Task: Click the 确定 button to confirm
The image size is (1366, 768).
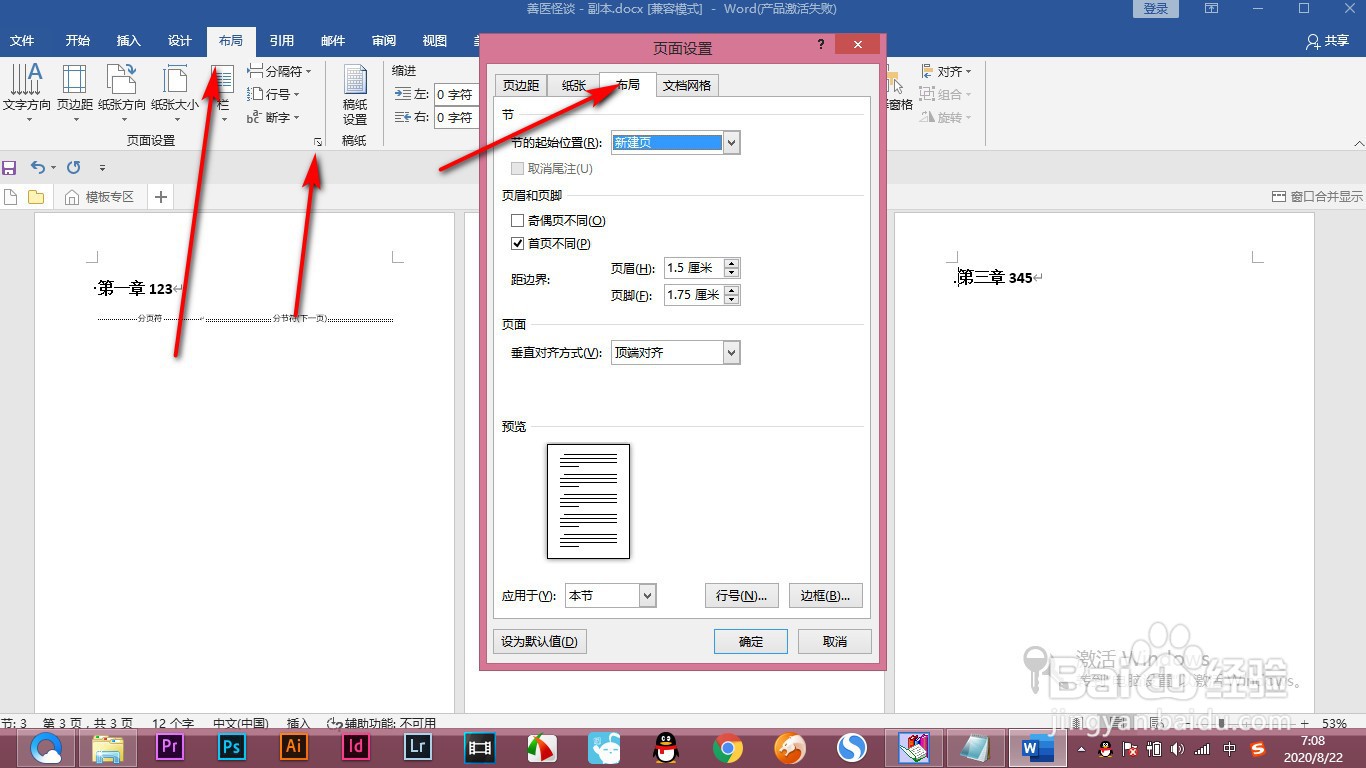Action: [751, 641]
